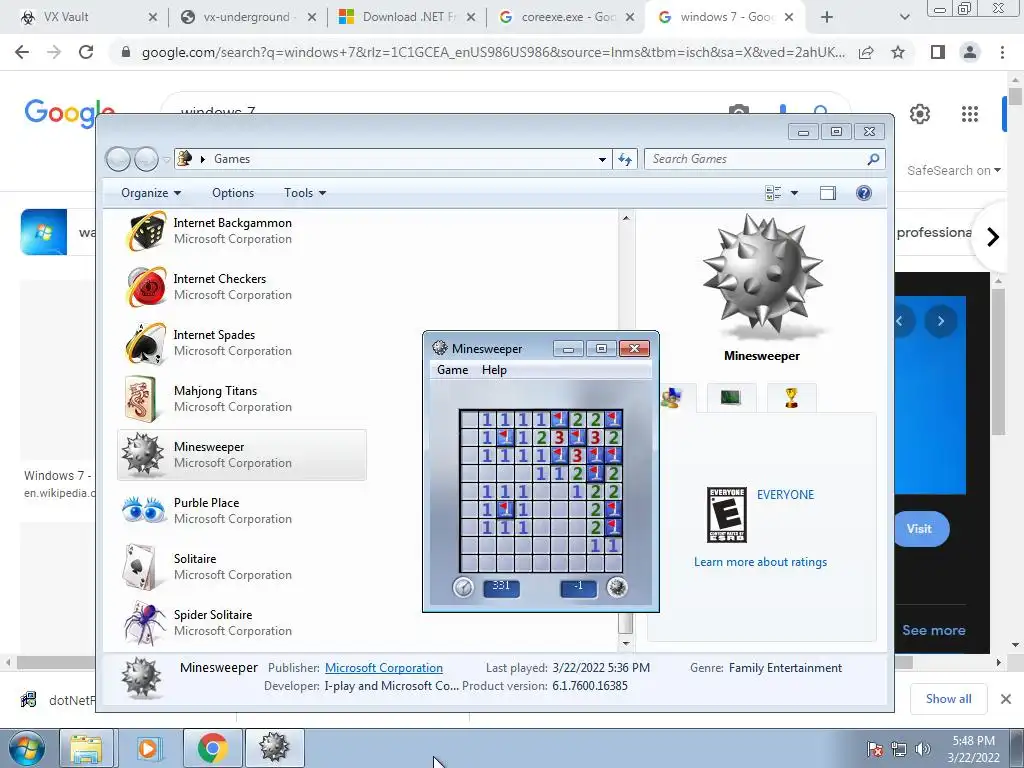
Task: Click Learn more about ratings link
Action: coord(760,562)
